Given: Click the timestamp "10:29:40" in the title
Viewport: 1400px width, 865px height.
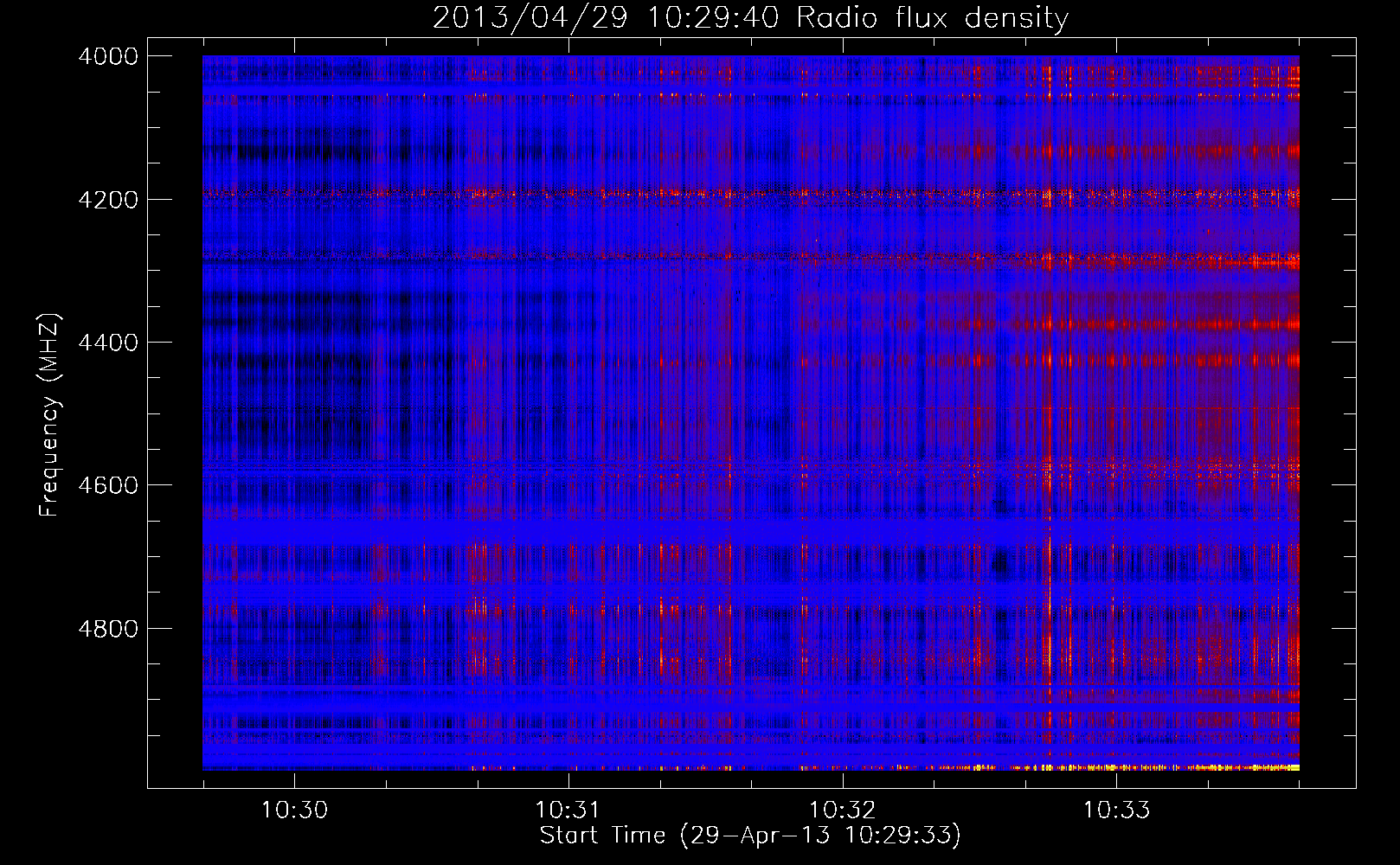Looking at the screenshot, I should (713, 18).
